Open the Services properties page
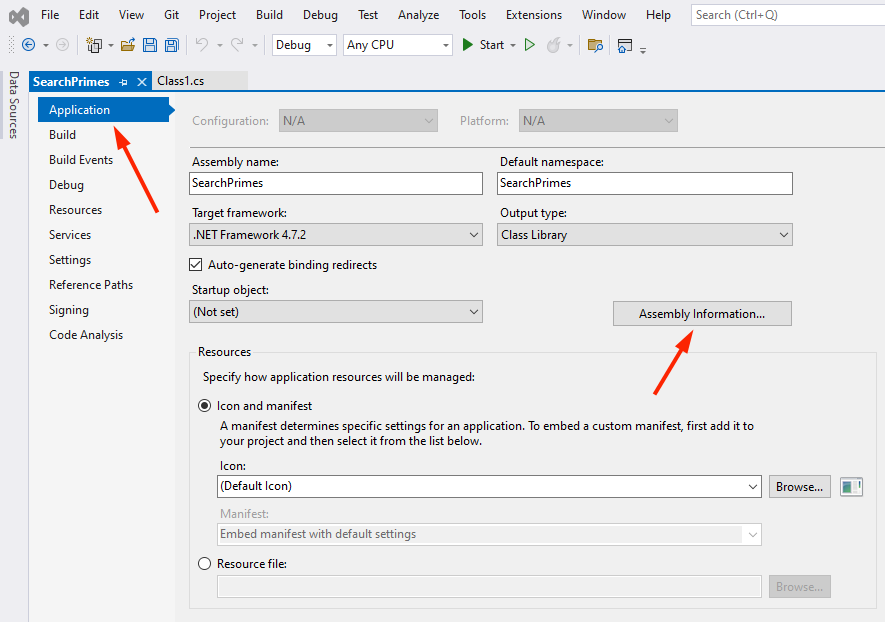This screenshot has width=885, height=622. (x=70, y=235)
